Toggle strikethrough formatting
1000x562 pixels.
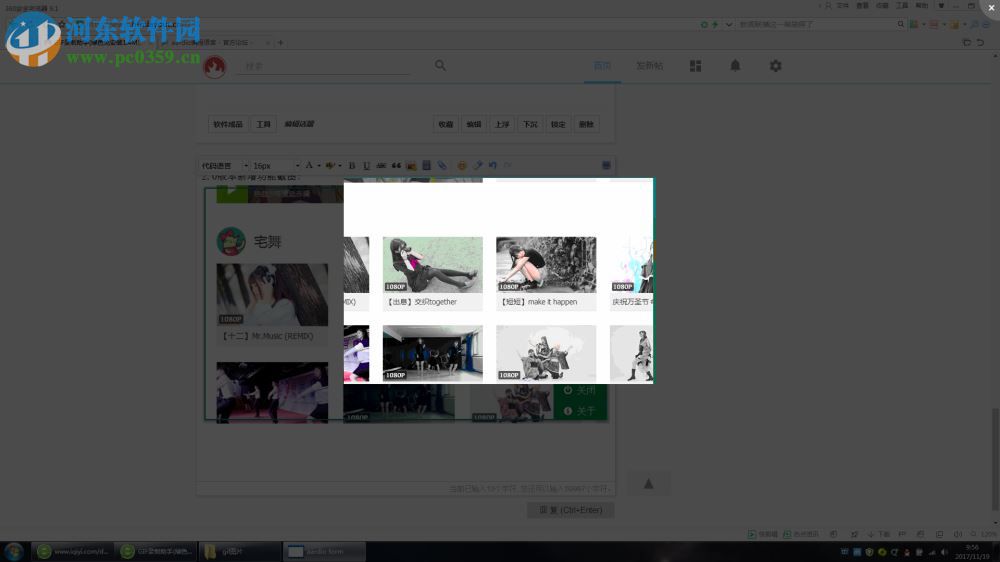381,165
